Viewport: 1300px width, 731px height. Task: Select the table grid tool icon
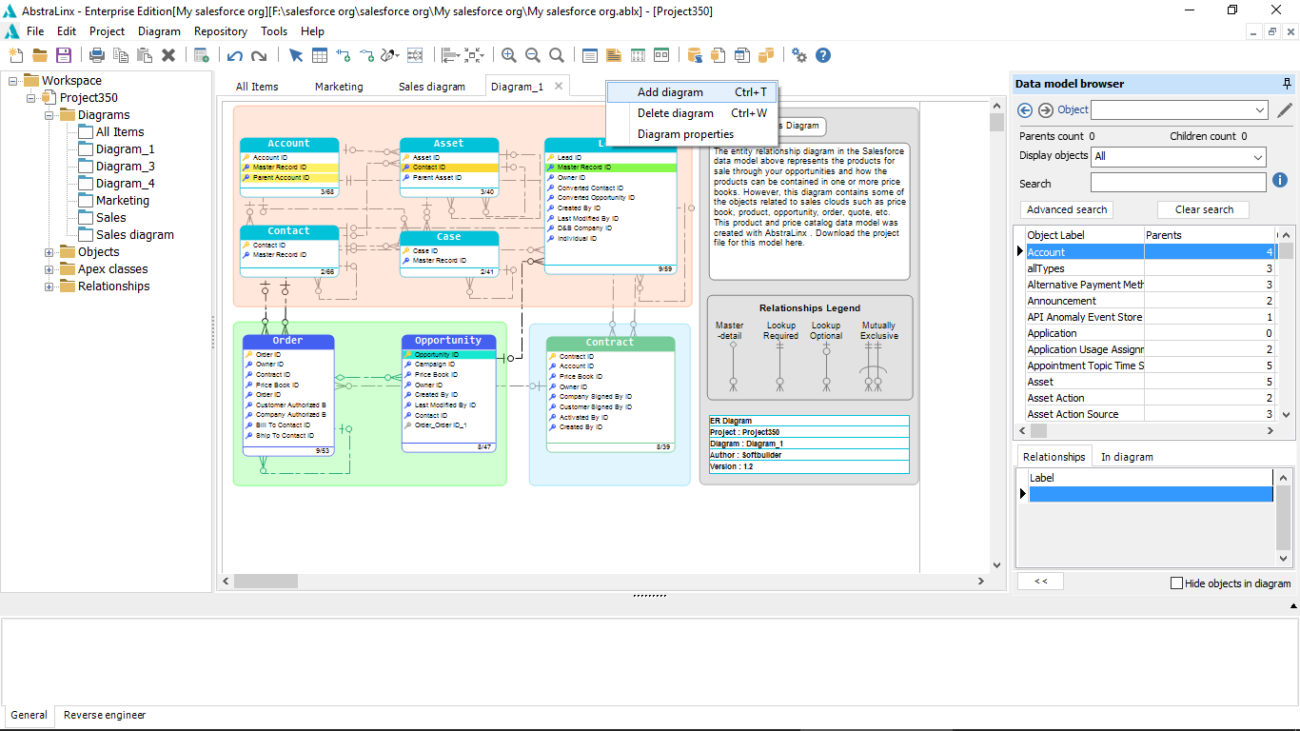(320, 55)
